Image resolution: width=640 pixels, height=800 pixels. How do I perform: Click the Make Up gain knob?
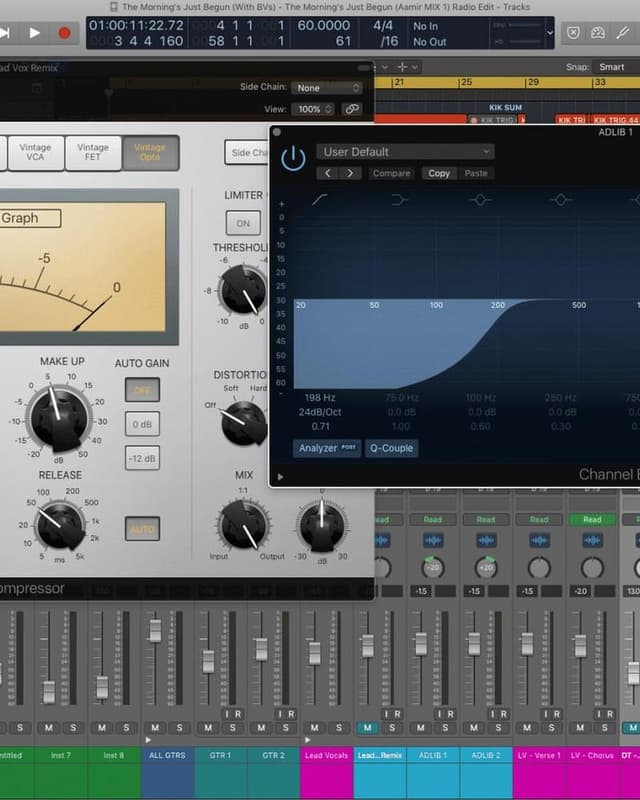click(x=59, y=418)
